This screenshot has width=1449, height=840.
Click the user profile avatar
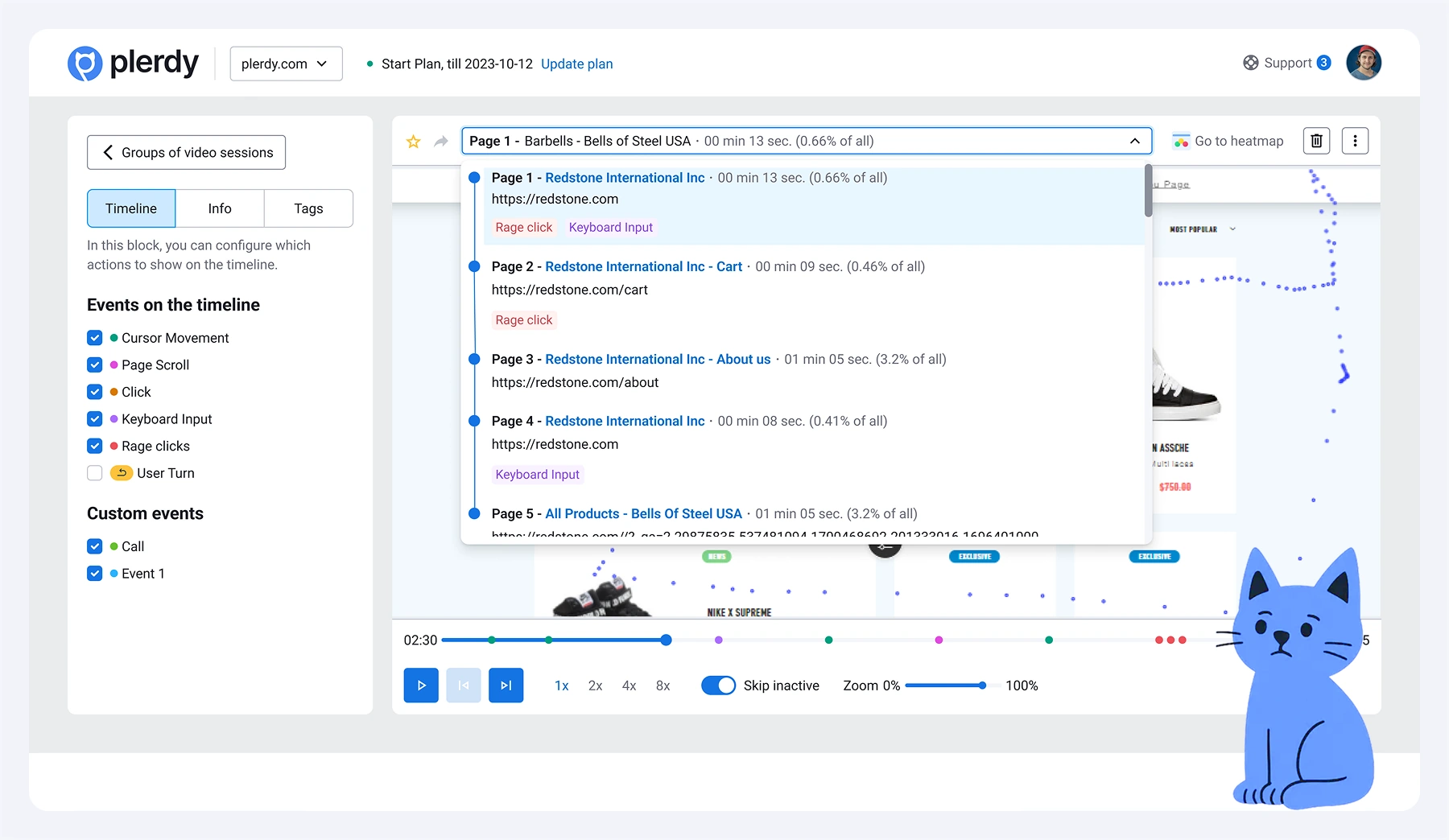(1363, 63)
